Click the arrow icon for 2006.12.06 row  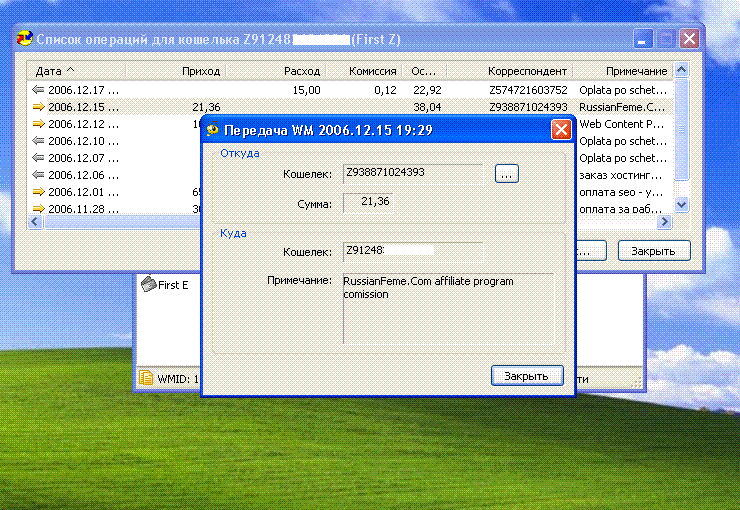click(x=39, y=175)
